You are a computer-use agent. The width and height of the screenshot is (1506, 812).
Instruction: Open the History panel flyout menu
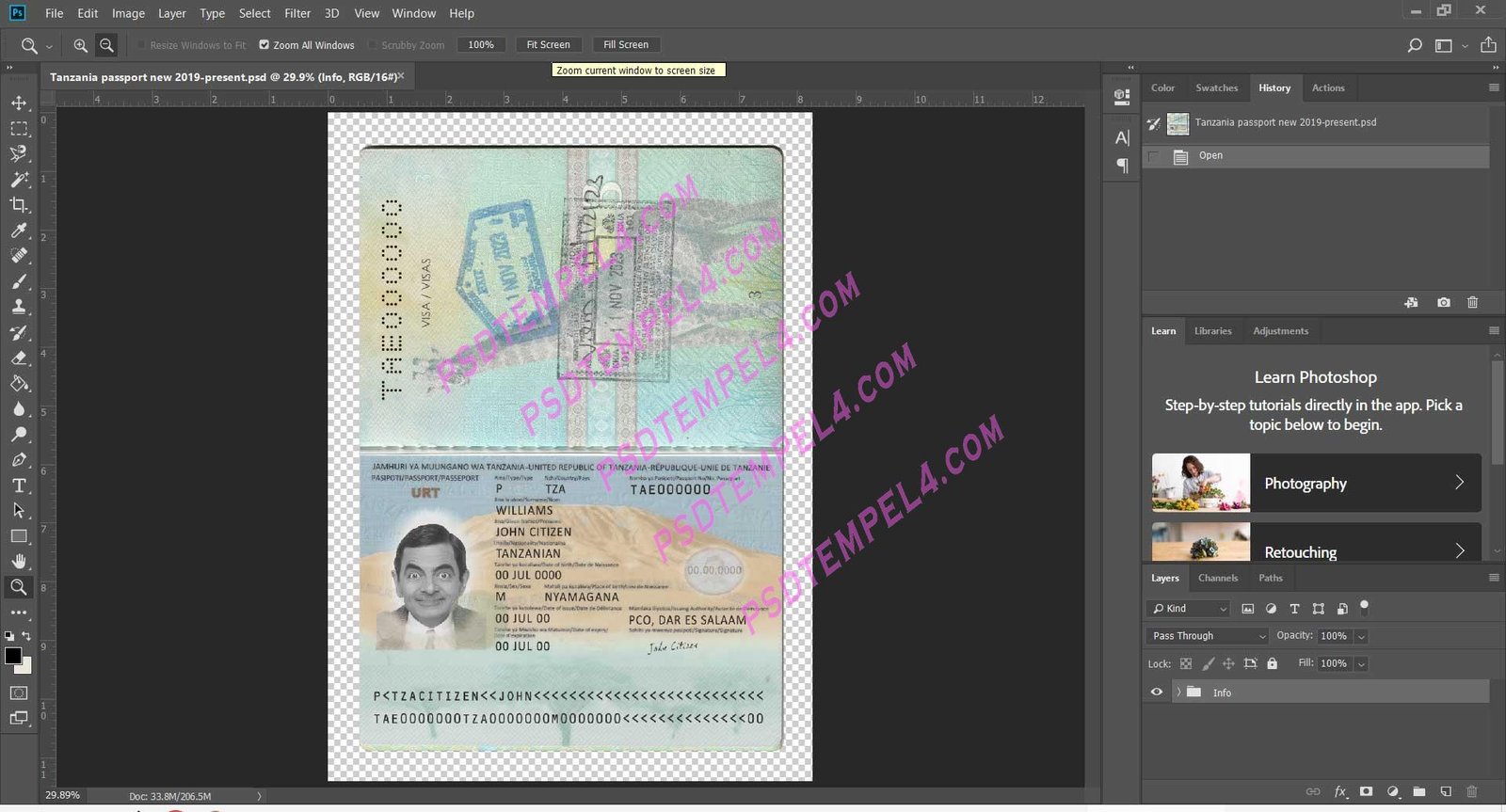(1494, 88)
